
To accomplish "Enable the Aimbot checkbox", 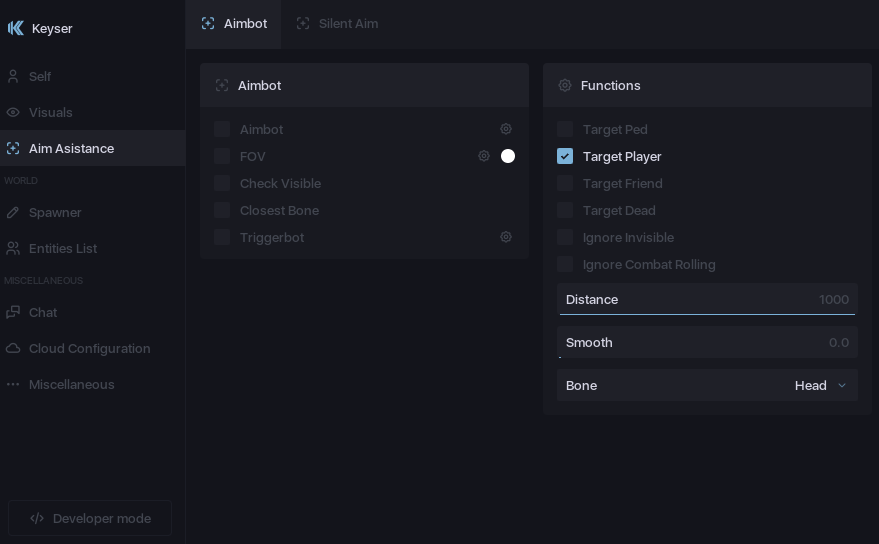I will (x=222, y=129).
